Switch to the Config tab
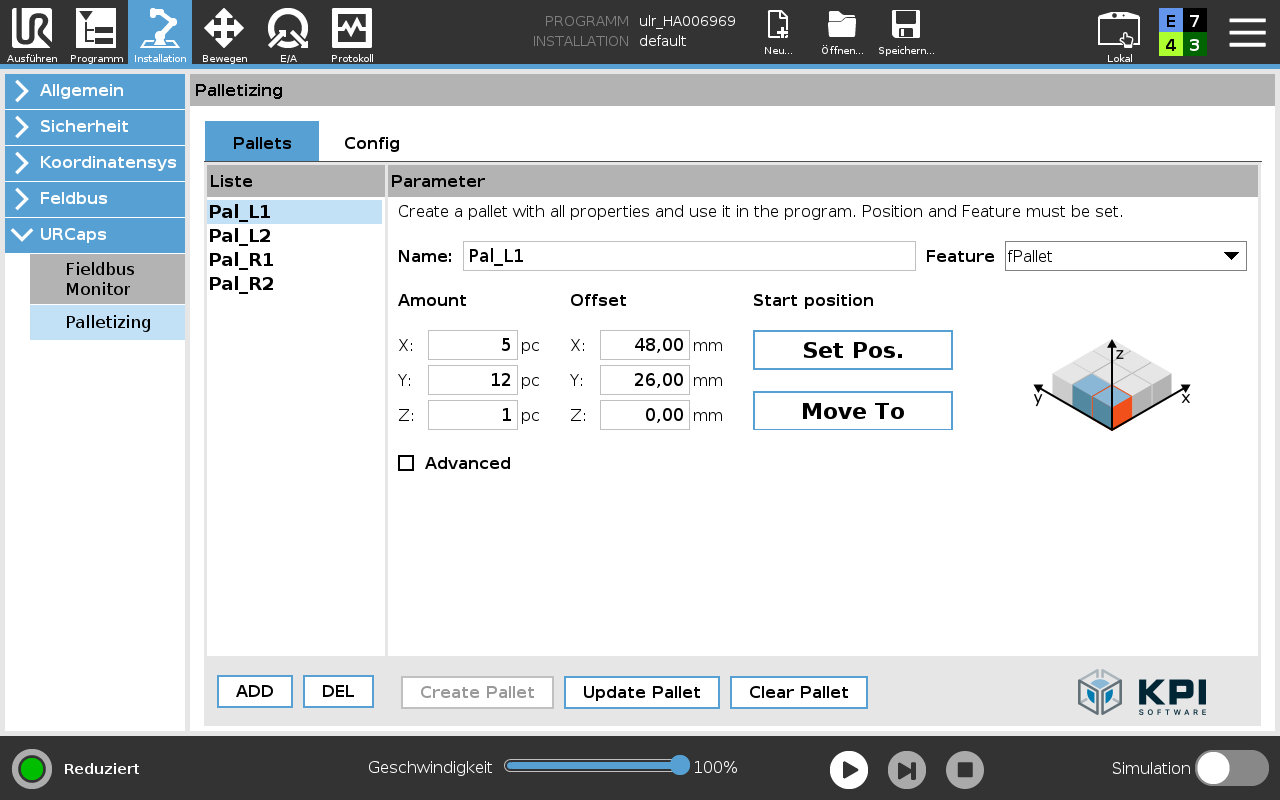The image size is (1280, 800). 372,143
